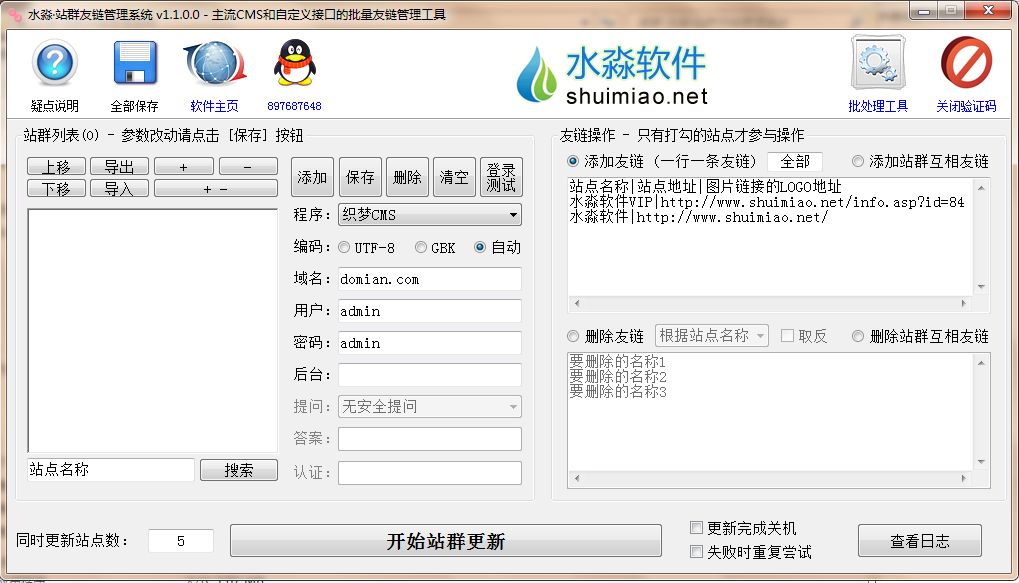Open the 疑点说明 help icon

55,62
